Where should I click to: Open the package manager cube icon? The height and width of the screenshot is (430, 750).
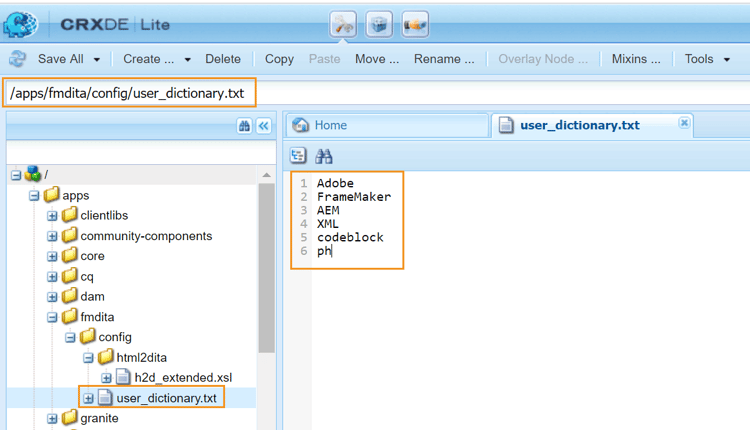click(379, 24)
